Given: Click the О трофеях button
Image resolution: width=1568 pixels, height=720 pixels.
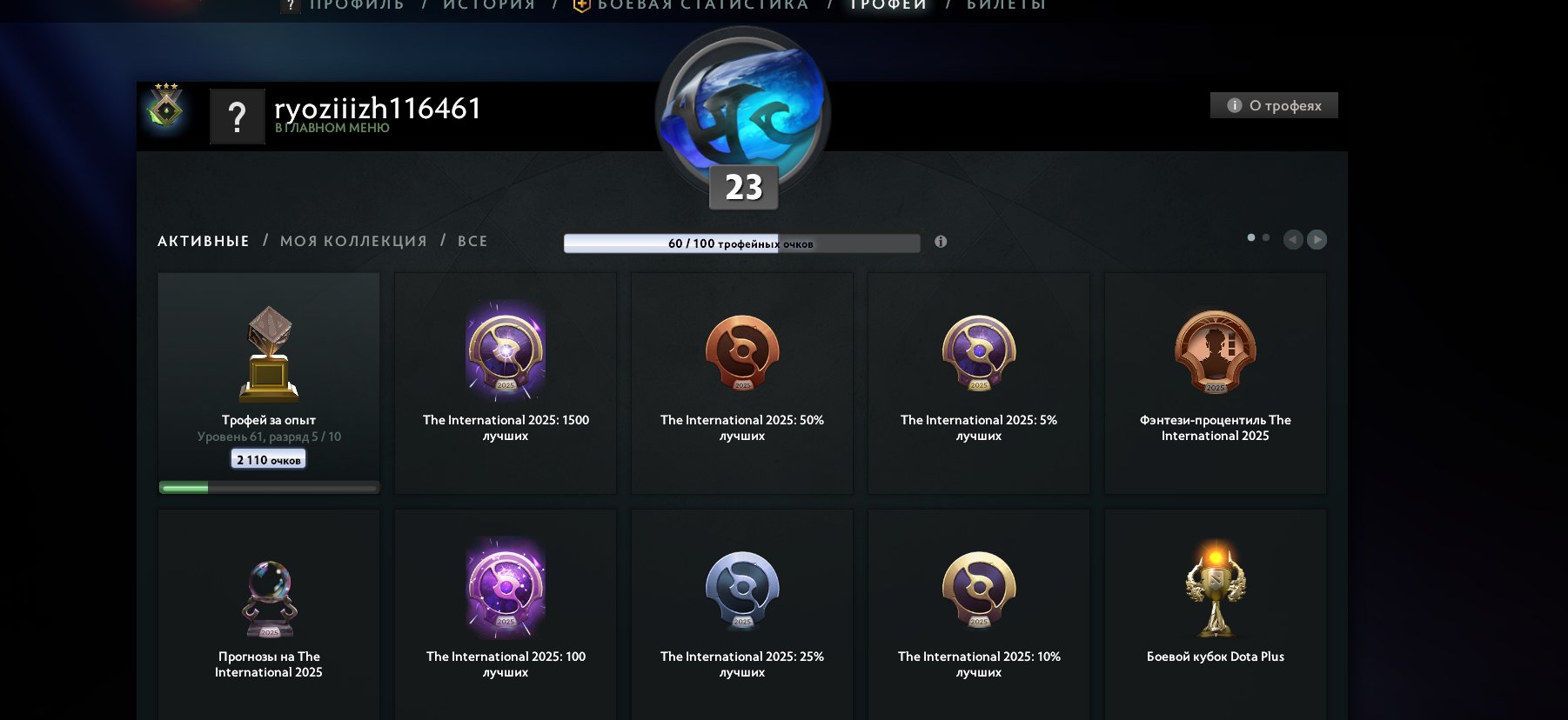Looking at the screenshot, I should (x=1274, y=105).
